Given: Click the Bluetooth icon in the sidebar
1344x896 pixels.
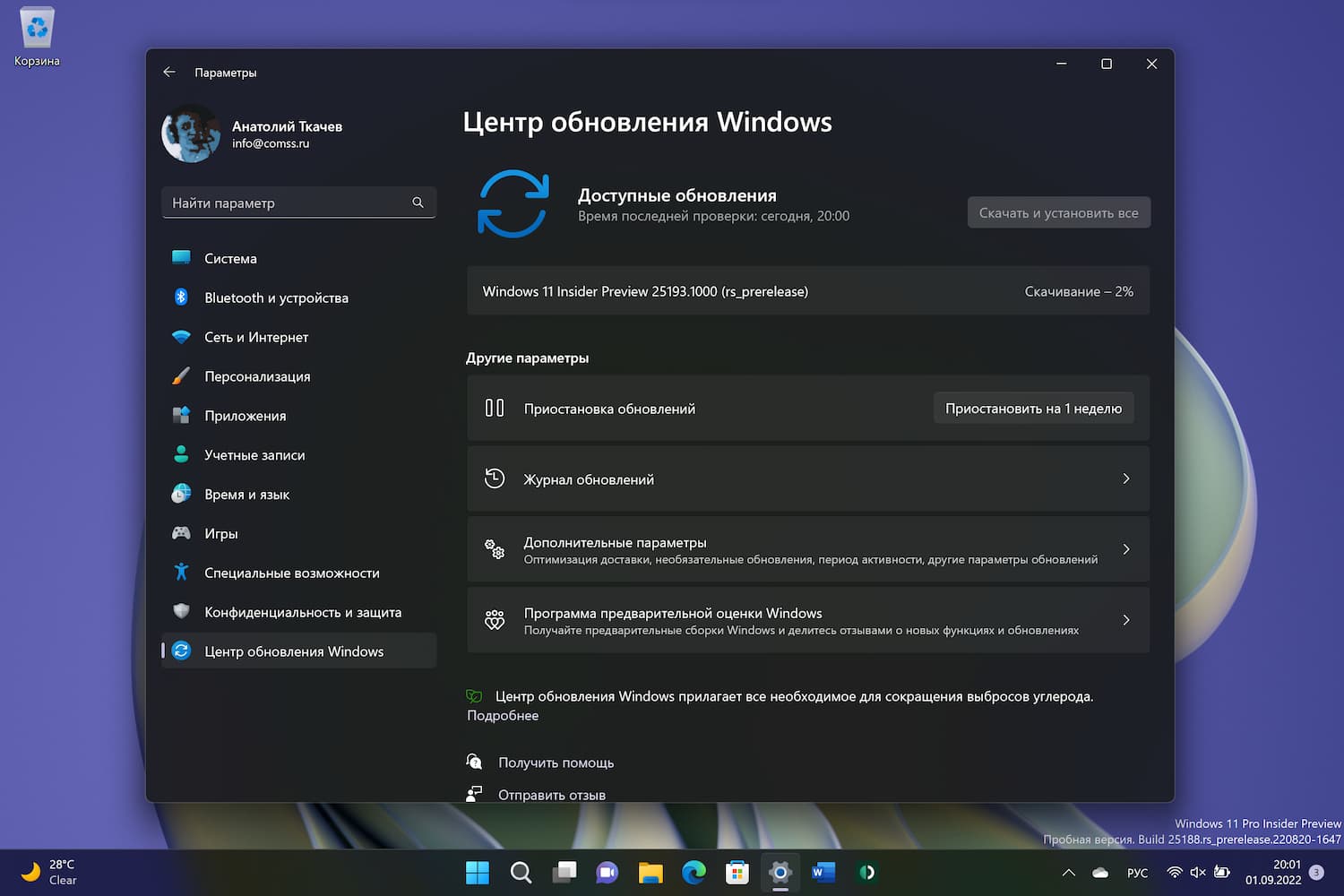Looking at the screenshot, I should pyautogui.click(x=181, y=297).
